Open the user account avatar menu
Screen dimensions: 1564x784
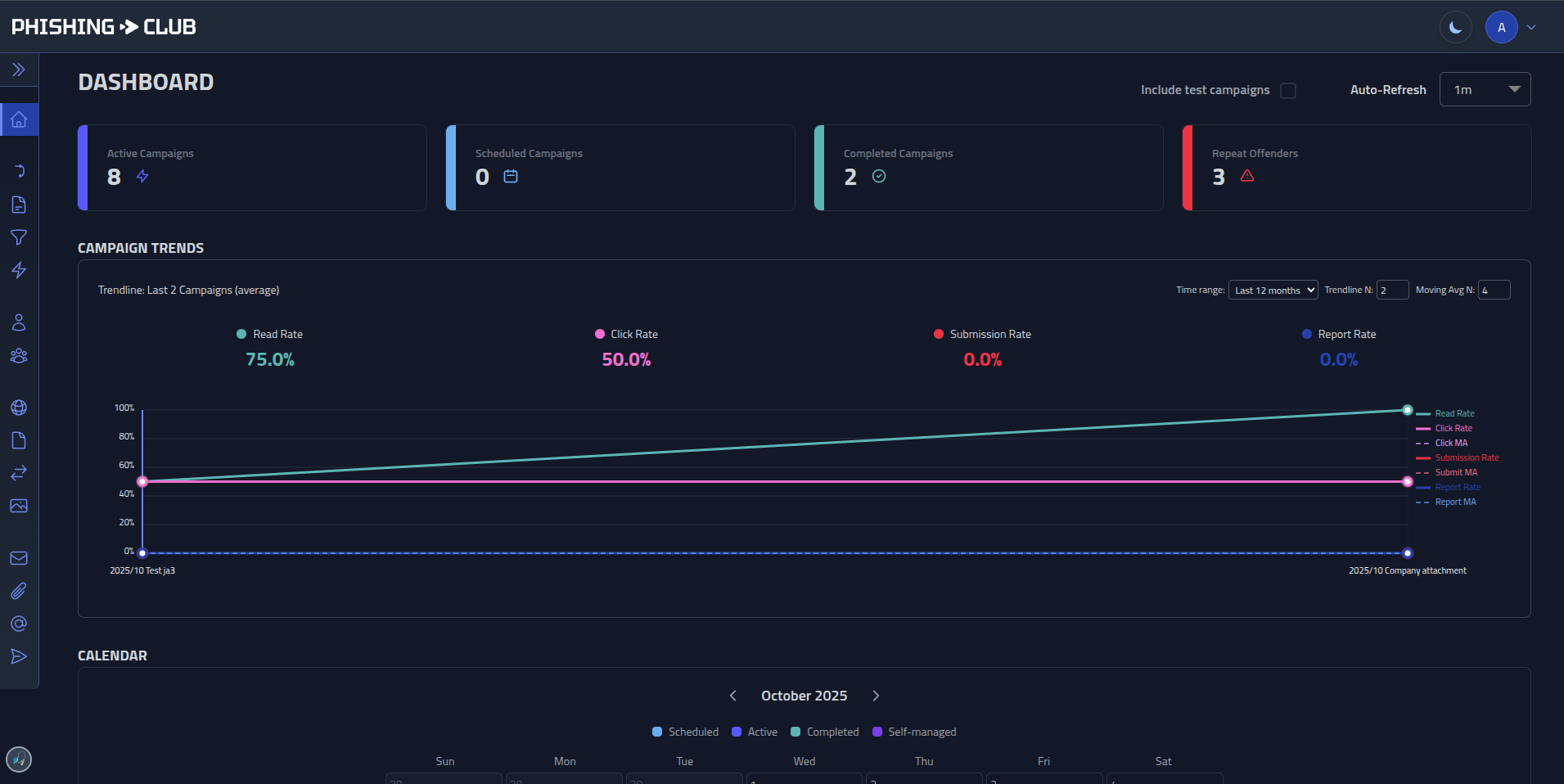tap(1501, 26)
